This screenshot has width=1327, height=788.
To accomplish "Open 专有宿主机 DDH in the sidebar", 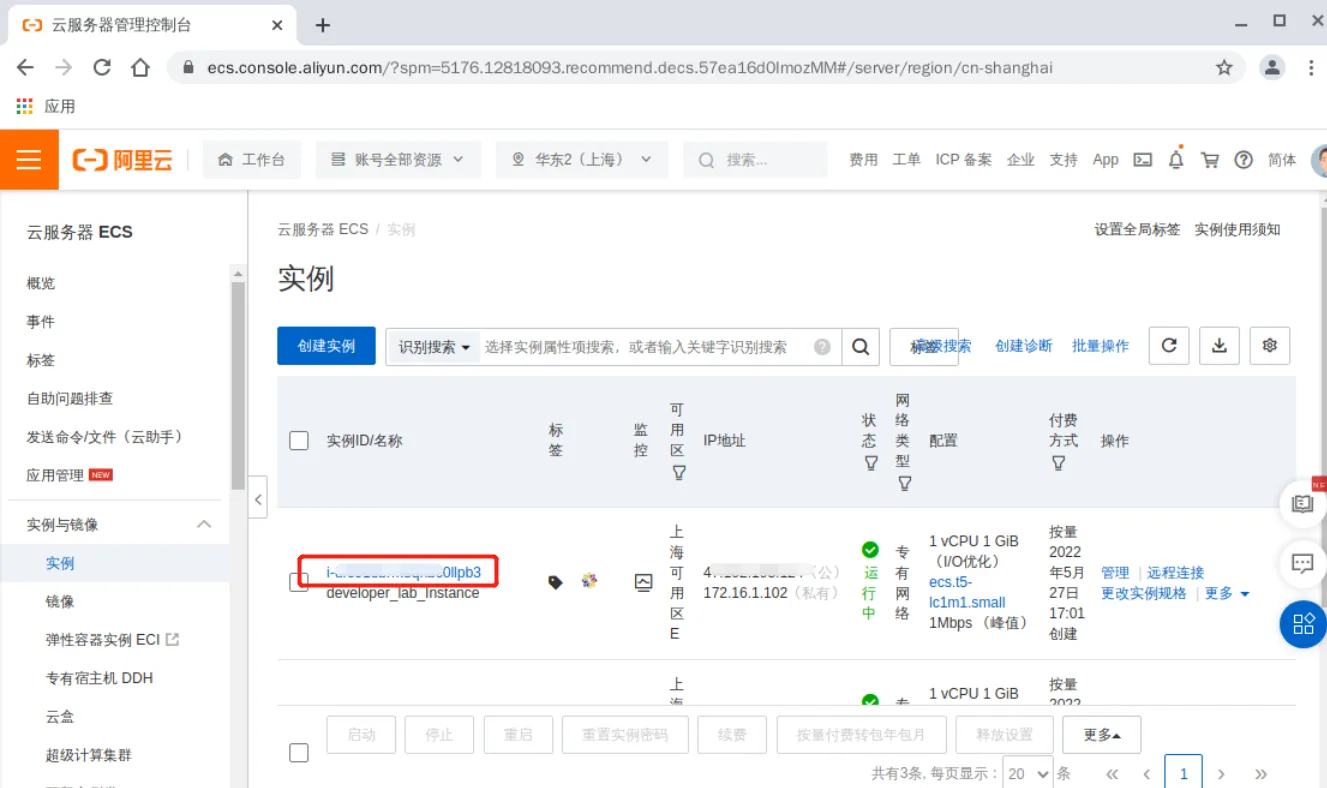I will tap(99, 678).
